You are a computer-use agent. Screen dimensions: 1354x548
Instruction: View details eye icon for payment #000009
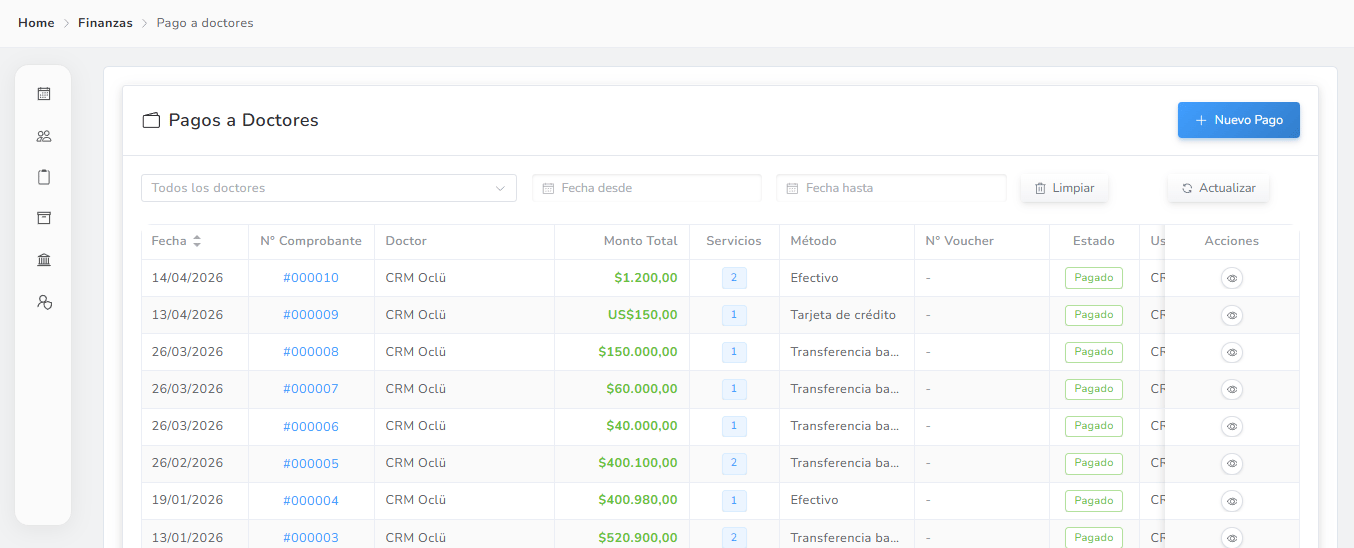(x=1232, y=315)
